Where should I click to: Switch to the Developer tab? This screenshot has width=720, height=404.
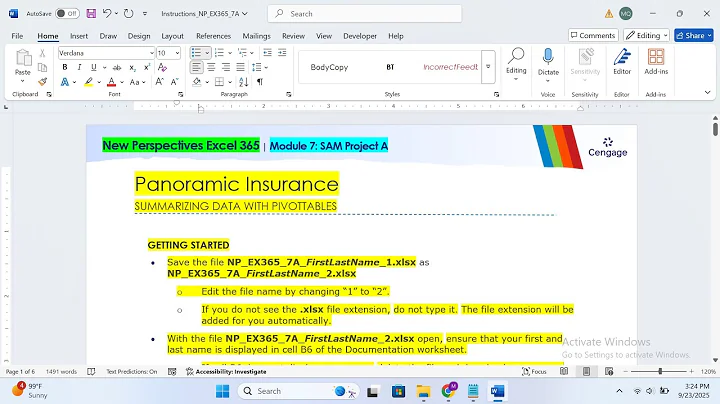tap(360, 36)
